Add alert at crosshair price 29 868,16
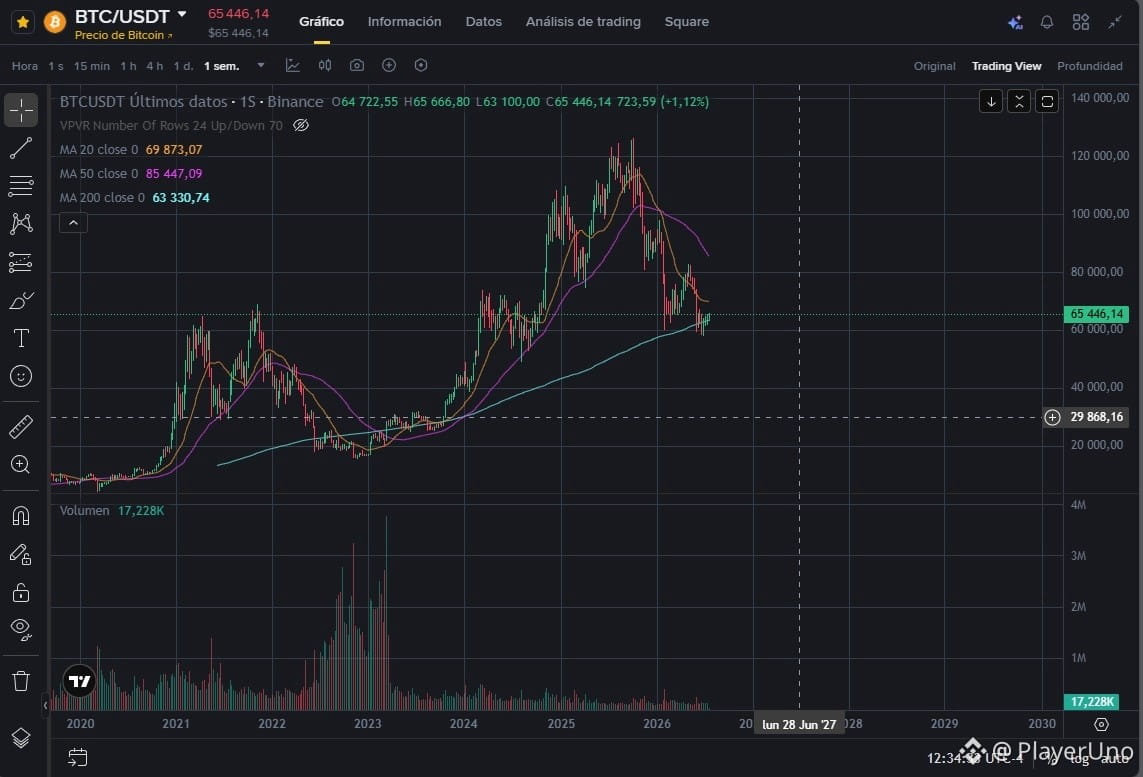The image size is (1143, 777). click(1052, 417)
